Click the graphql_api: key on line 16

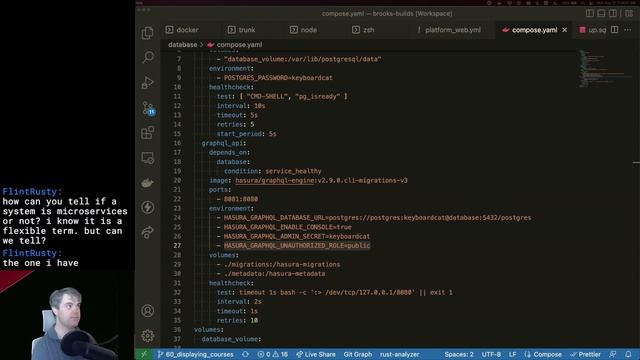click(224, 143)
